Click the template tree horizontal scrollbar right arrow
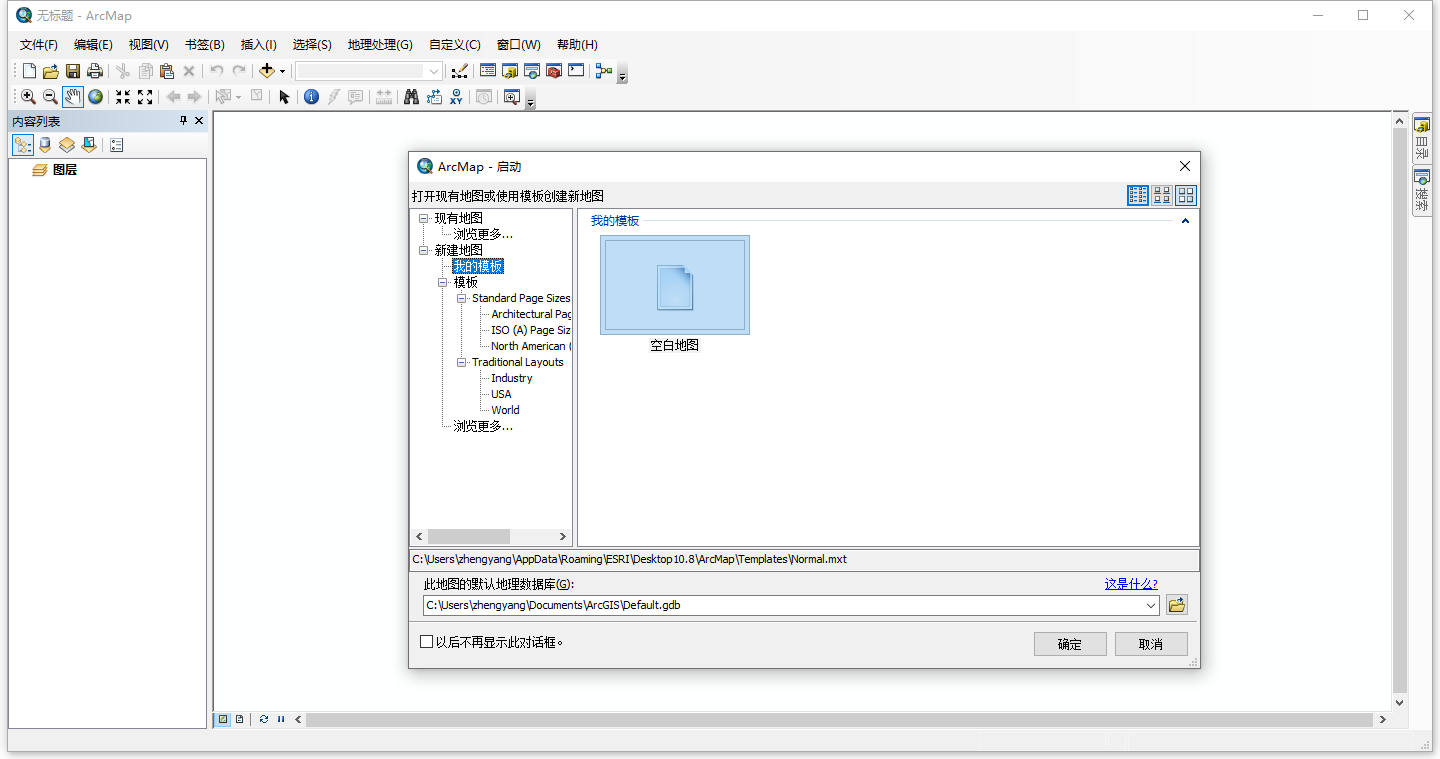 click(563, 537)
